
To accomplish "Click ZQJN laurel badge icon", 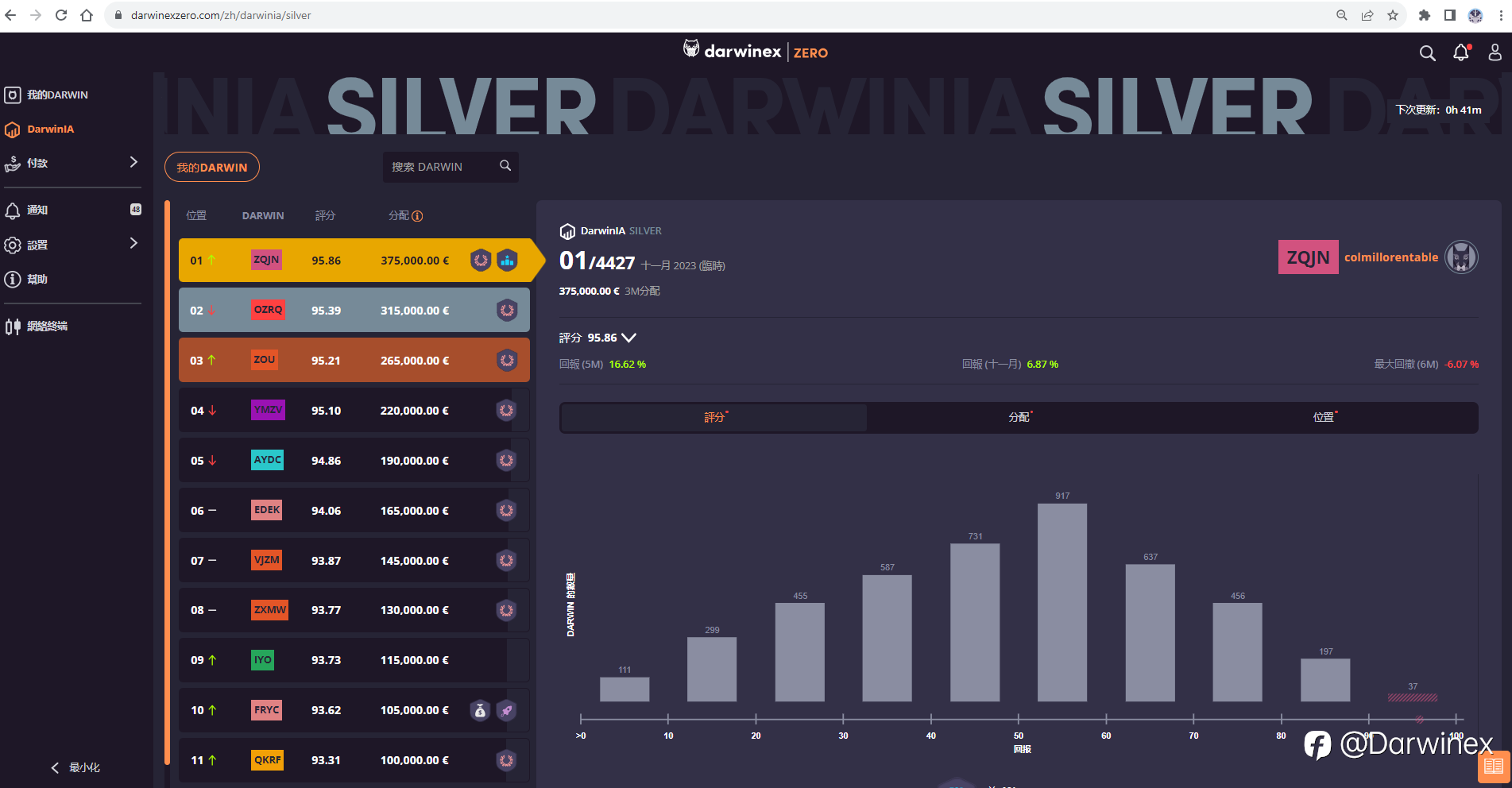I will click(x=481, y=260).
